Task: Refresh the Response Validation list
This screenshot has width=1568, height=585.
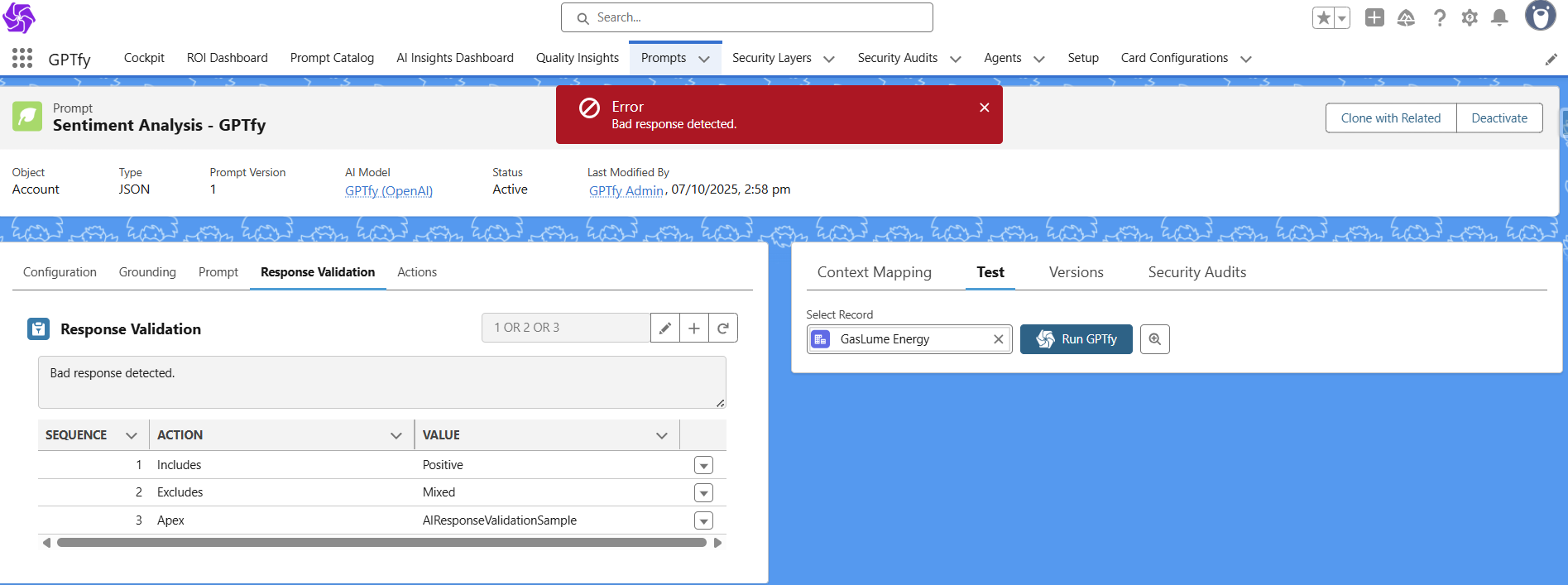Action: click(x=723, y=328)
